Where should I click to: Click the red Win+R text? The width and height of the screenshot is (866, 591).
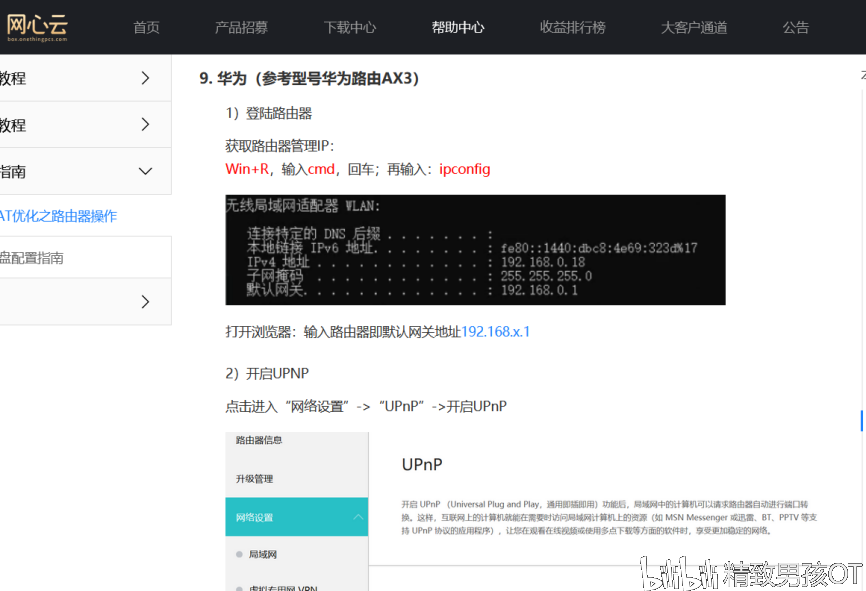point(247,169)
